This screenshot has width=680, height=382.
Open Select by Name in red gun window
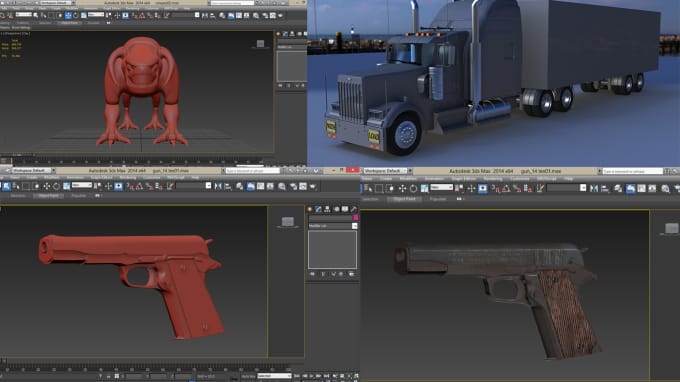pyautogui.click(x=16, y=186)
